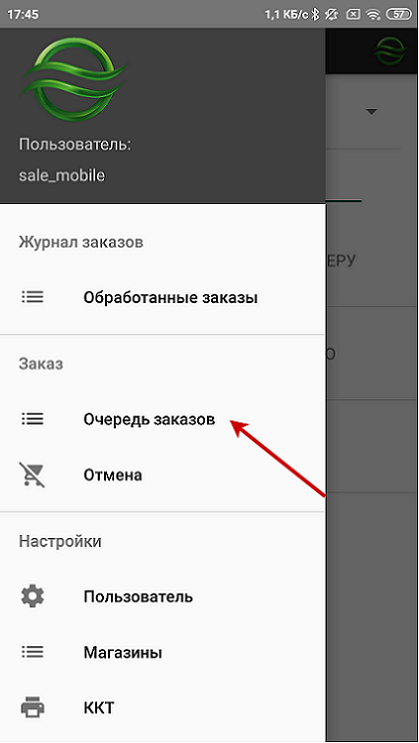Image resolution: width=419 pixels, height=743 pixels.
Task: Expand the dropdown arrow behind the drawer
Action: coord(371,112)
